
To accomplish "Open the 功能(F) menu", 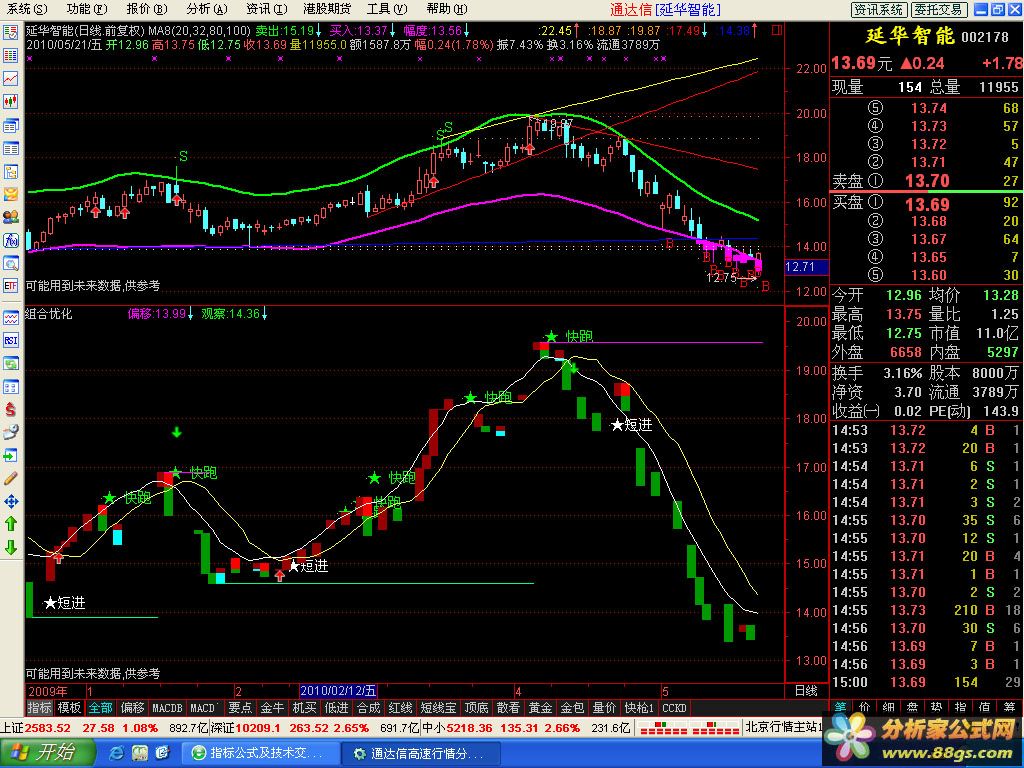I will (87, 9).
